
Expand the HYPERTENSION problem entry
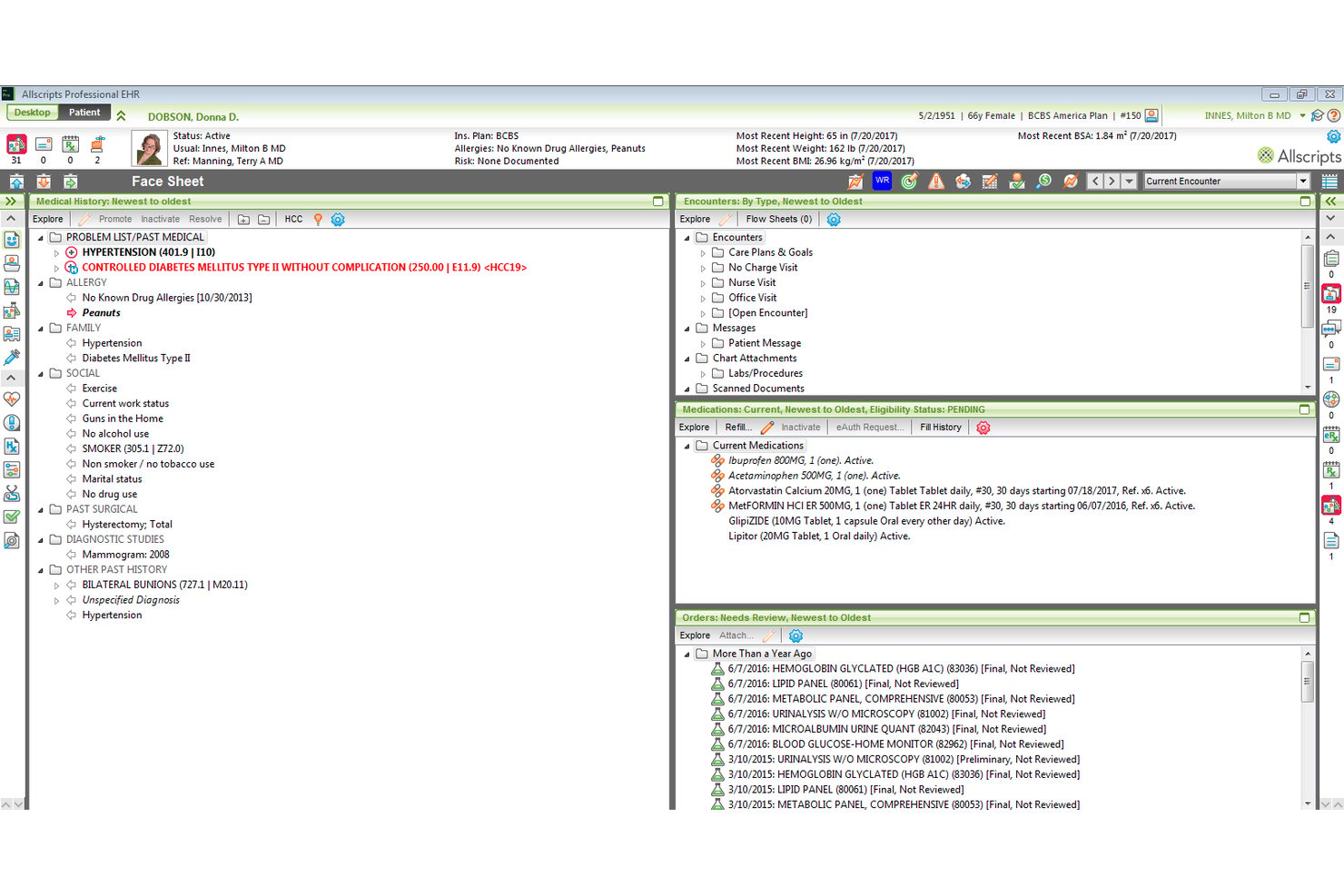pyautogui.click(x=56, y=253)
